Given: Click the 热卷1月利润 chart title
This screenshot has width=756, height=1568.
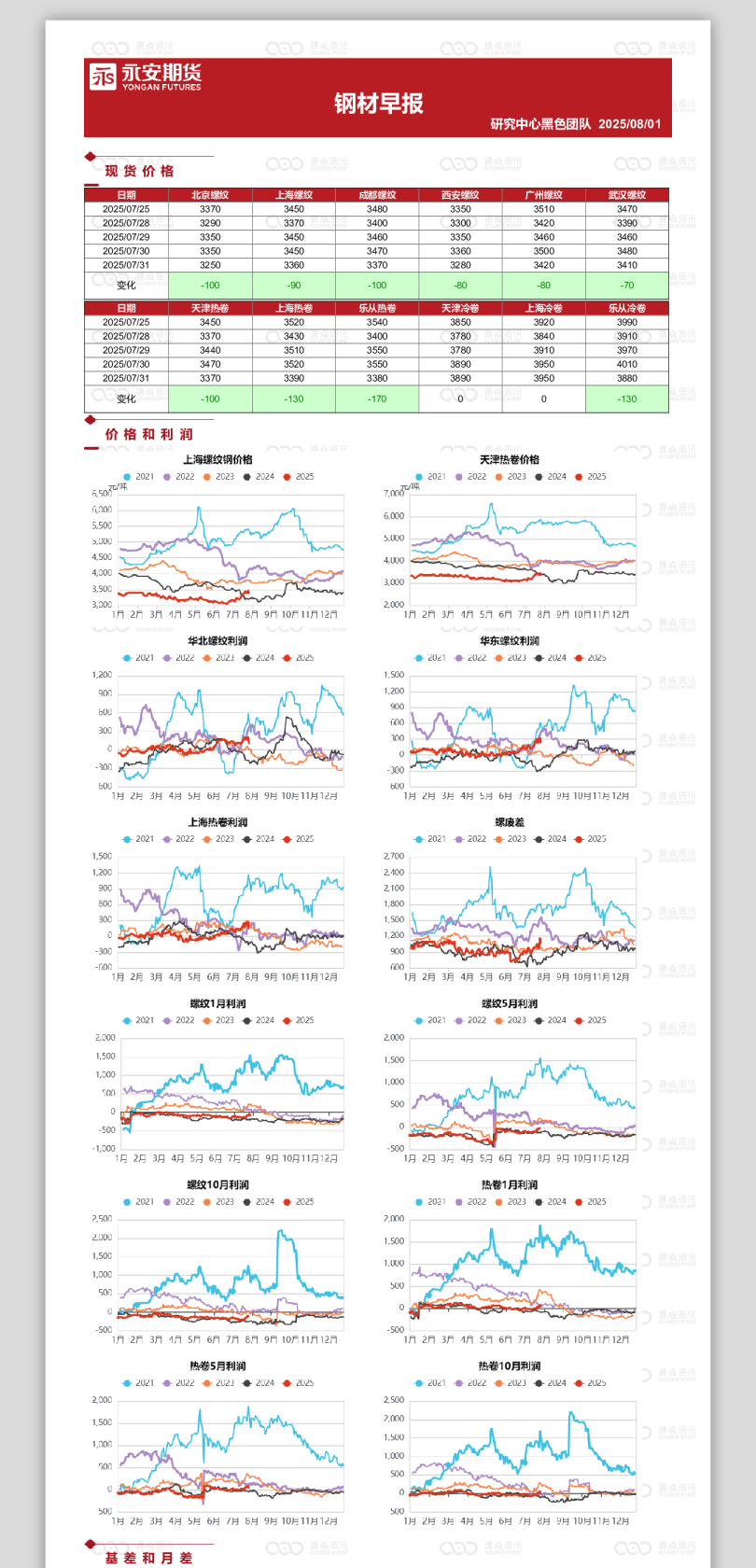Looking at the screenshot, I should [x=510, y=1184].
